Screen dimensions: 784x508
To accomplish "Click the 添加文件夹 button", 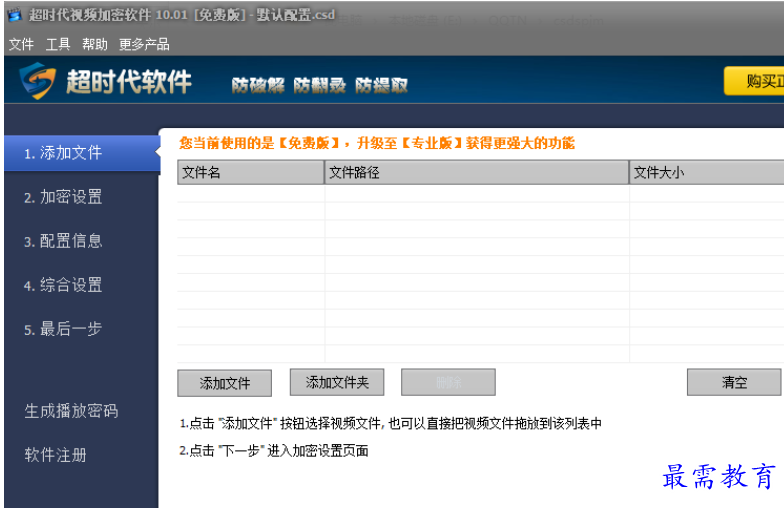I will point(337,382).
